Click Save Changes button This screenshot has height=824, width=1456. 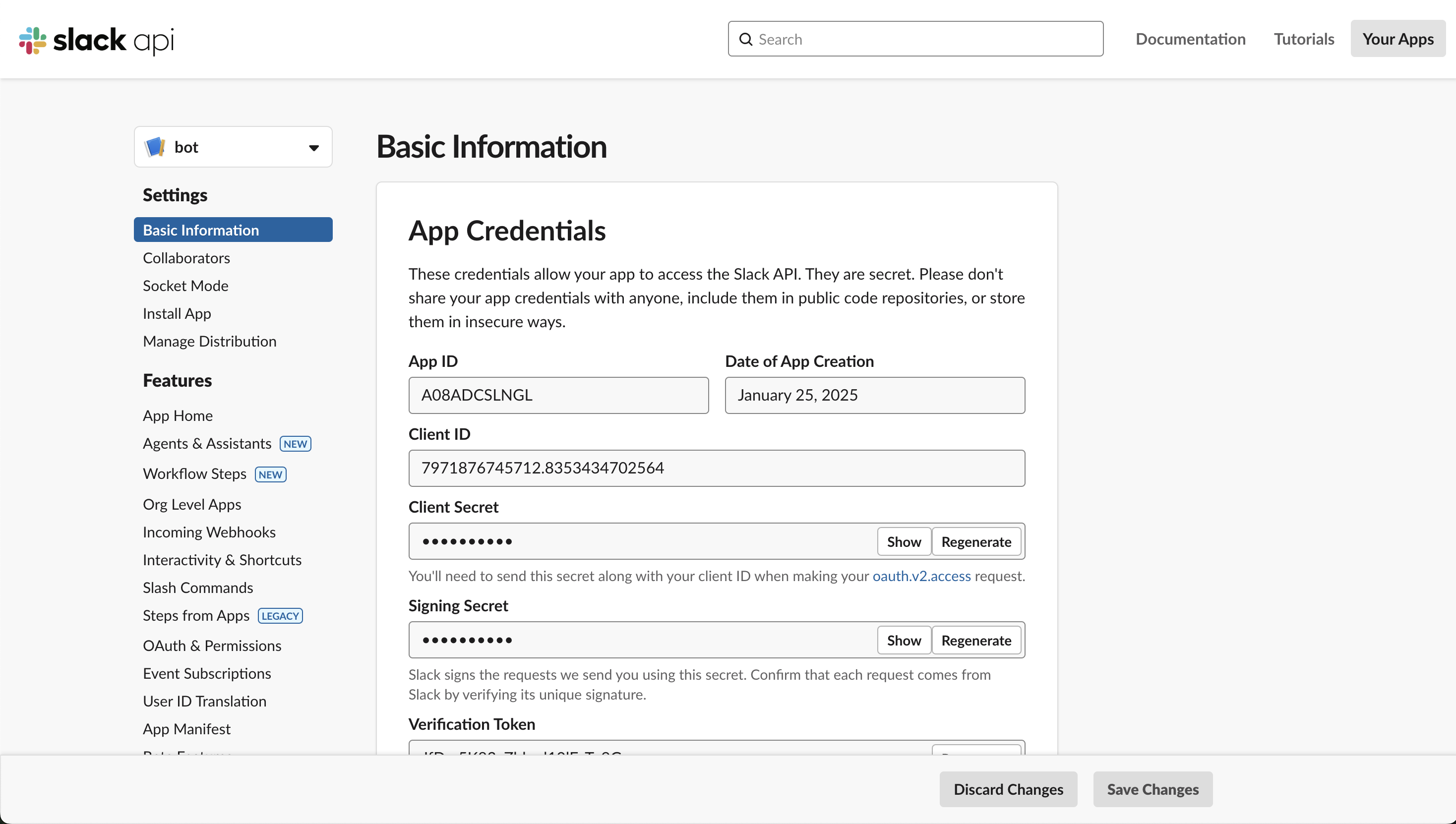coord(1153,789)
